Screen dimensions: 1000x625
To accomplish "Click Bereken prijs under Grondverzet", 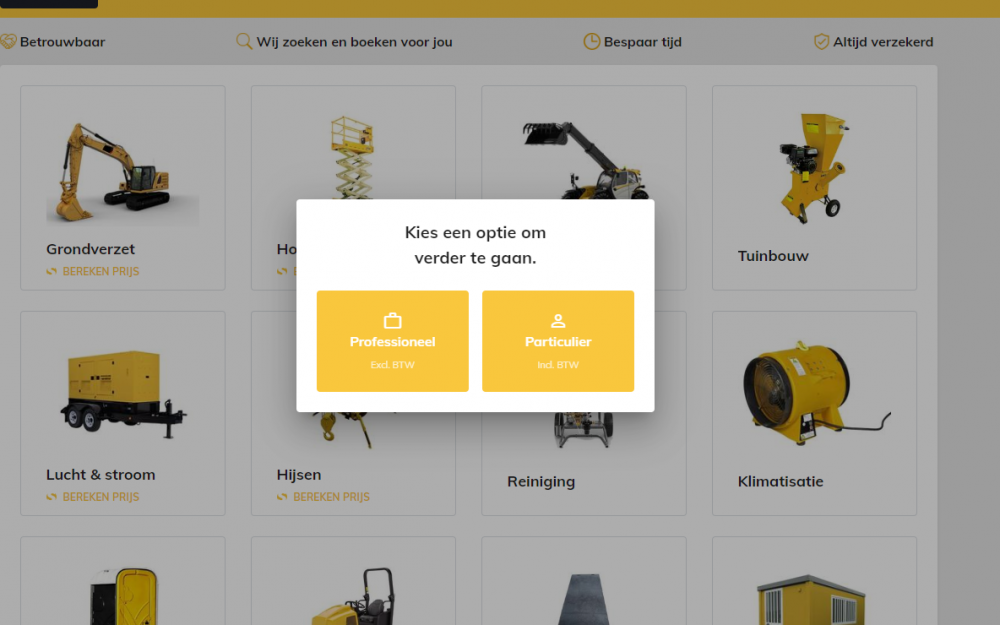I will tap(101, 271).
